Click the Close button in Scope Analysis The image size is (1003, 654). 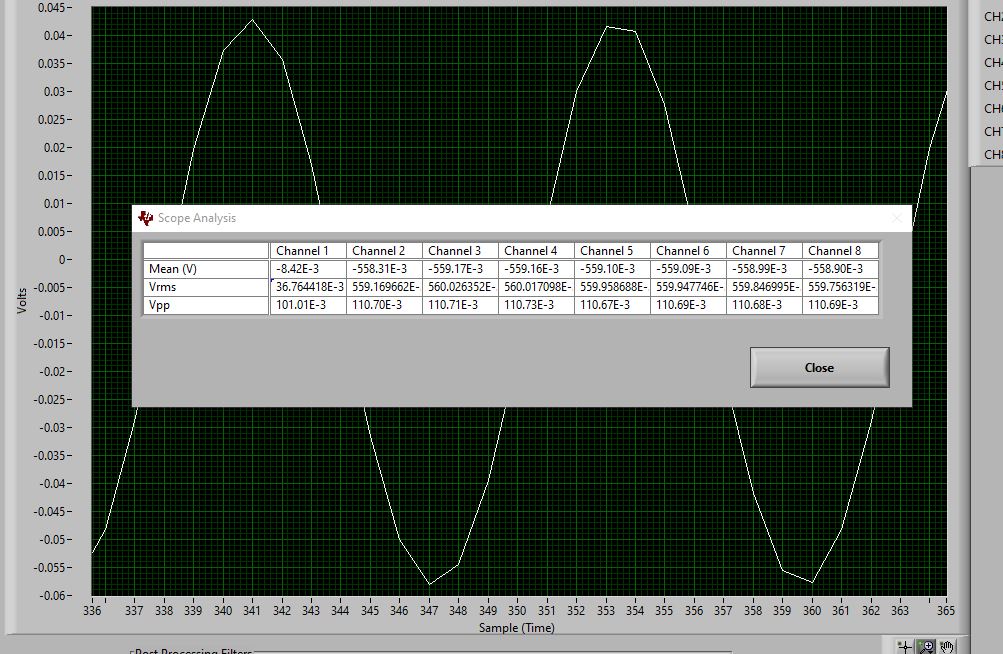point(819,367)
